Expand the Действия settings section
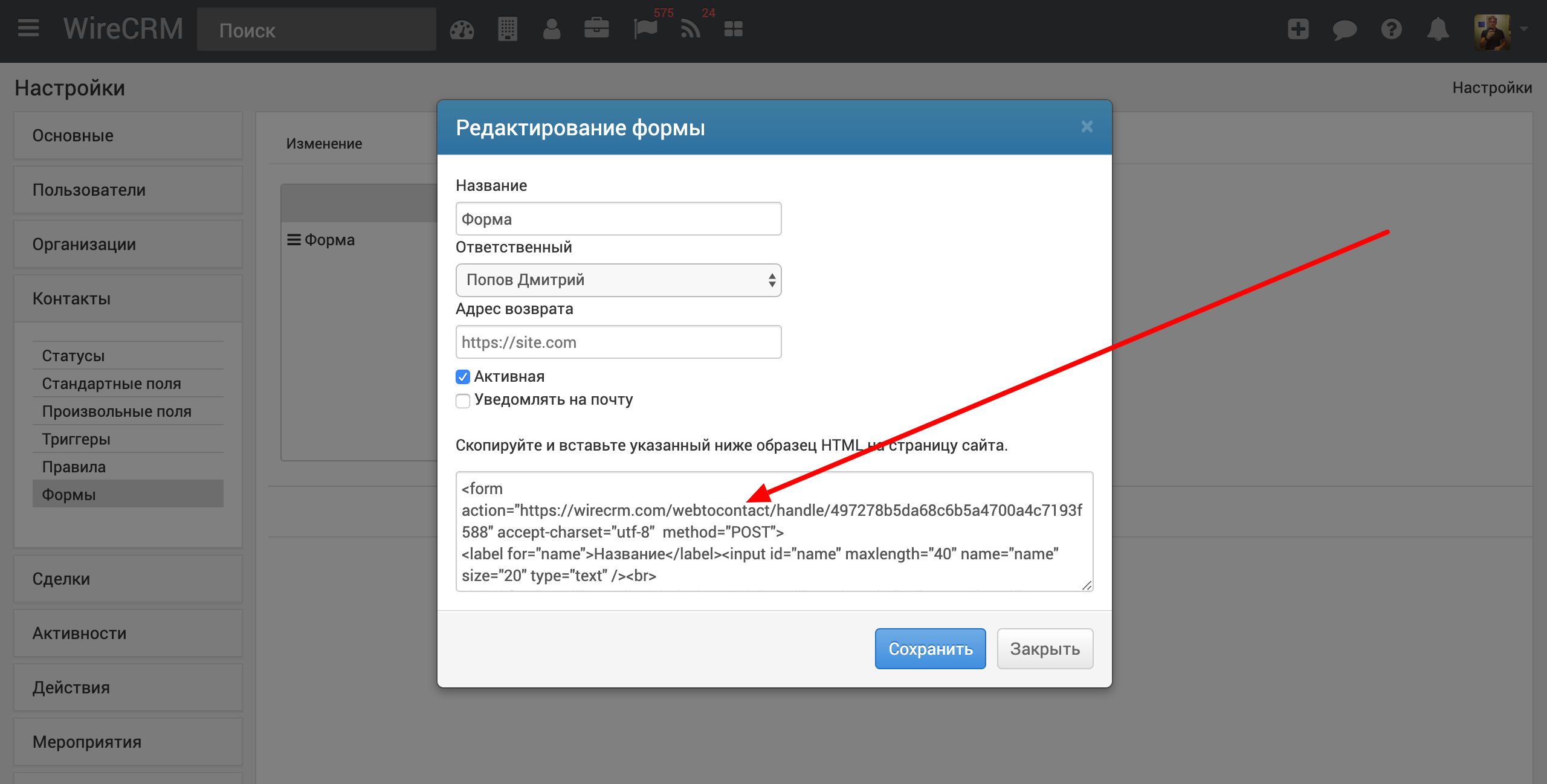1547x784 pixels. [128, 687]
